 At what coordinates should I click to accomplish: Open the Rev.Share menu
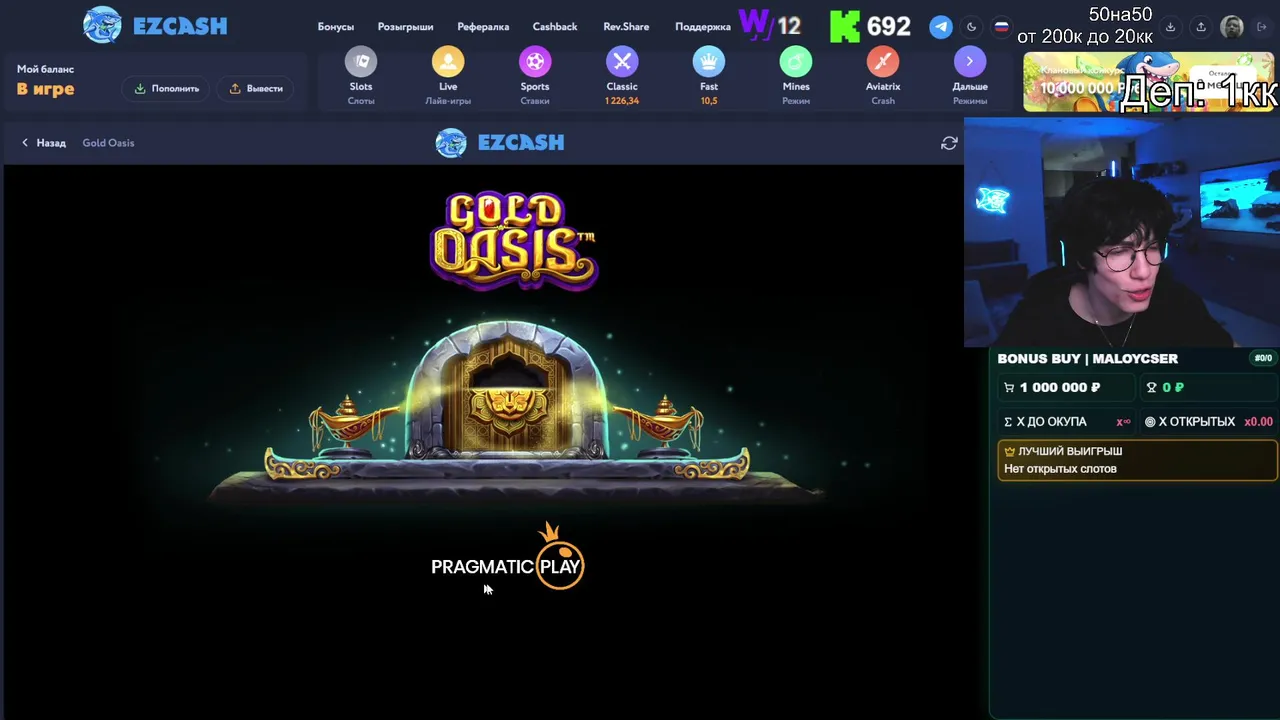626,27
